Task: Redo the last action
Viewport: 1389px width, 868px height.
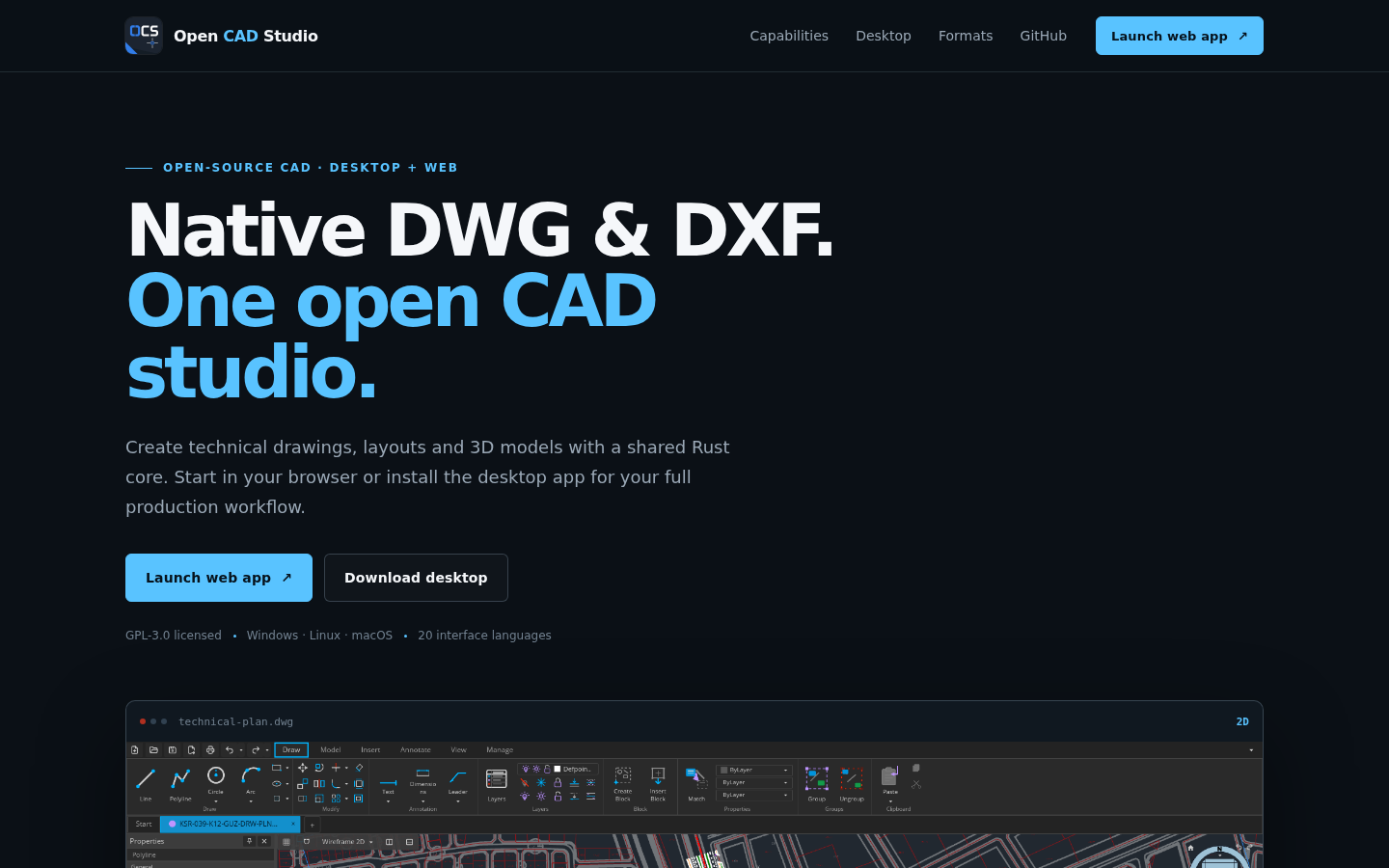Action: click(x=256, y=749)
